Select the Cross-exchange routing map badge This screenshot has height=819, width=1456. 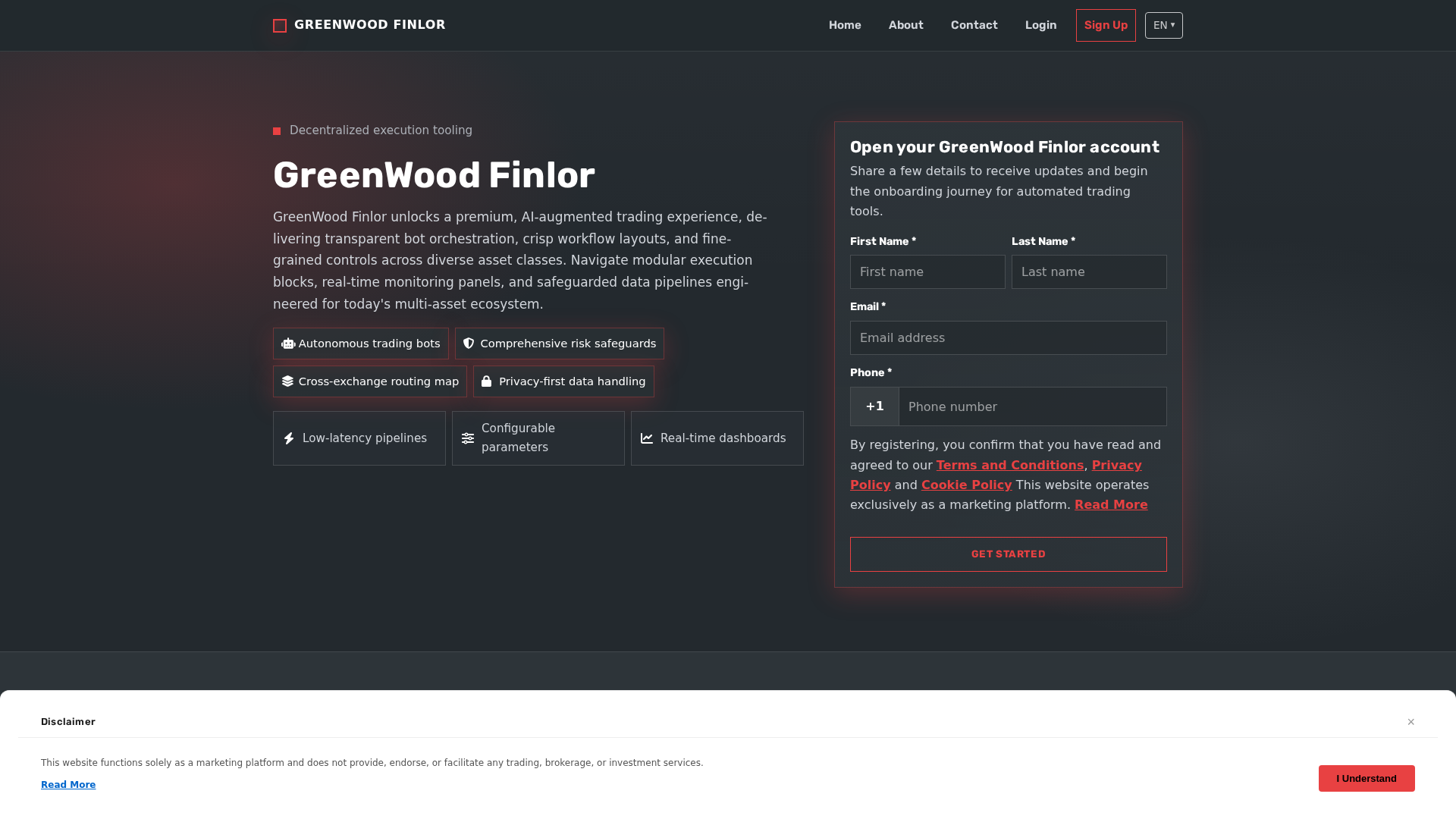pyautogui.click(x=370, y=381)
